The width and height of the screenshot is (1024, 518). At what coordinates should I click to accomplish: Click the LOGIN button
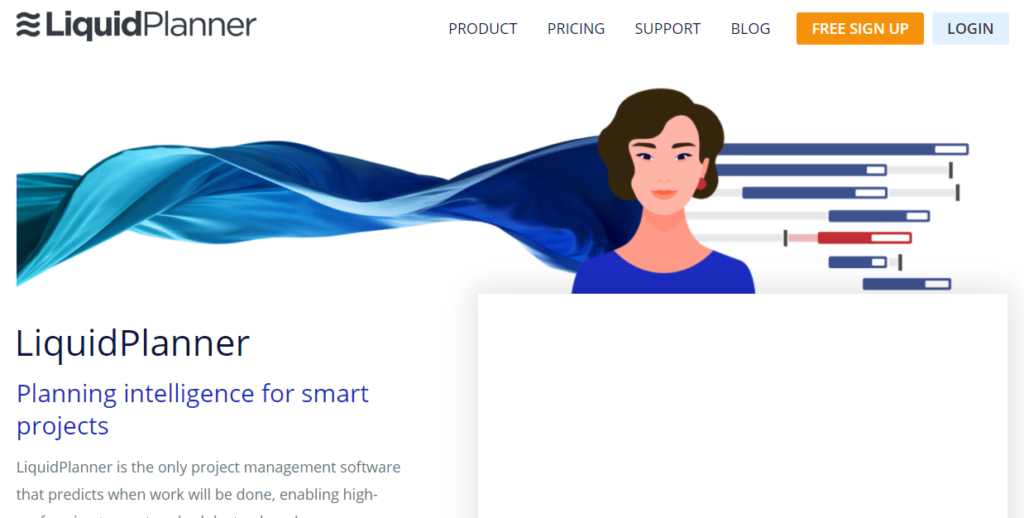(x=970, y=29)
